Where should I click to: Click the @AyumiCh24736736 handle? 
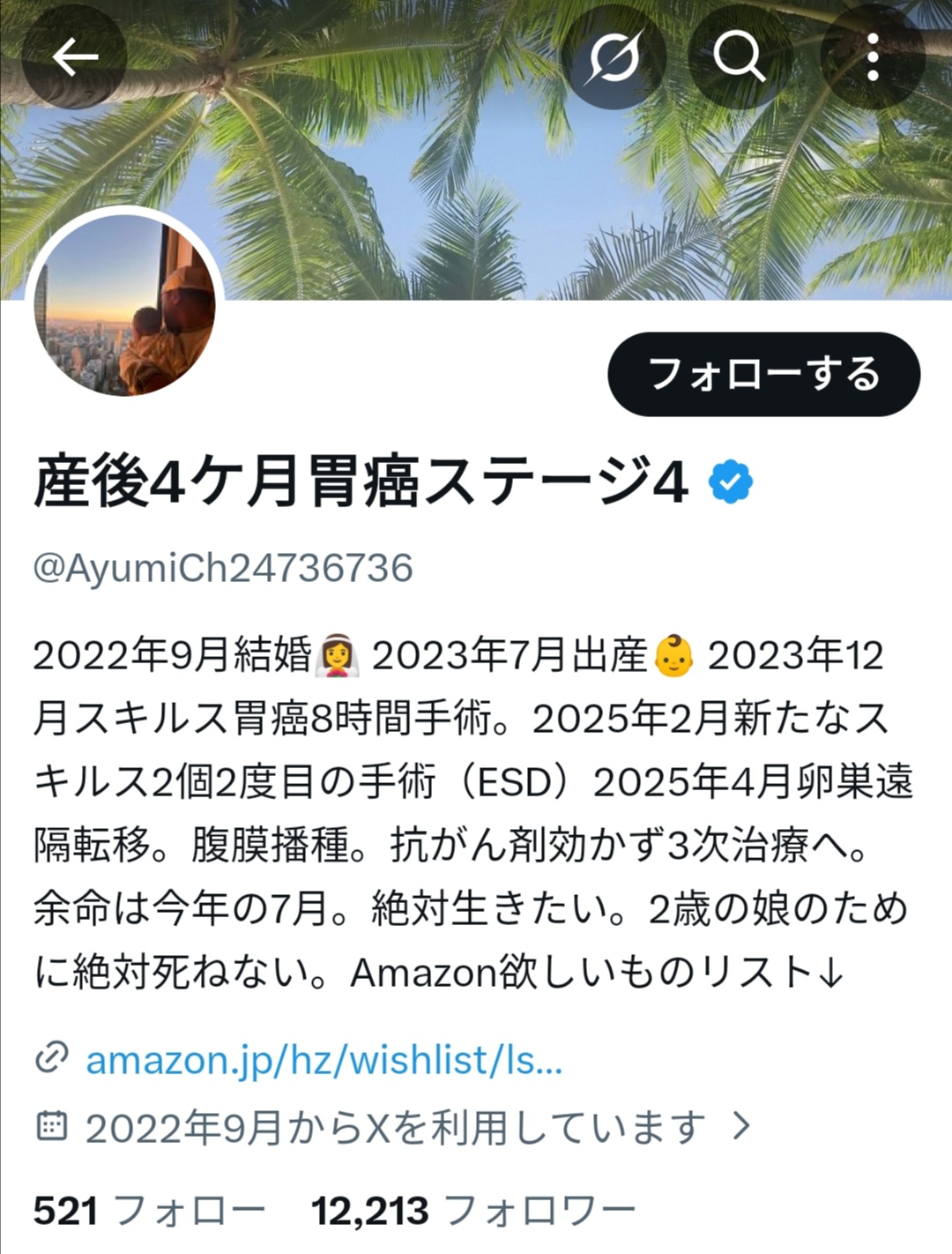tap(223, 568)
